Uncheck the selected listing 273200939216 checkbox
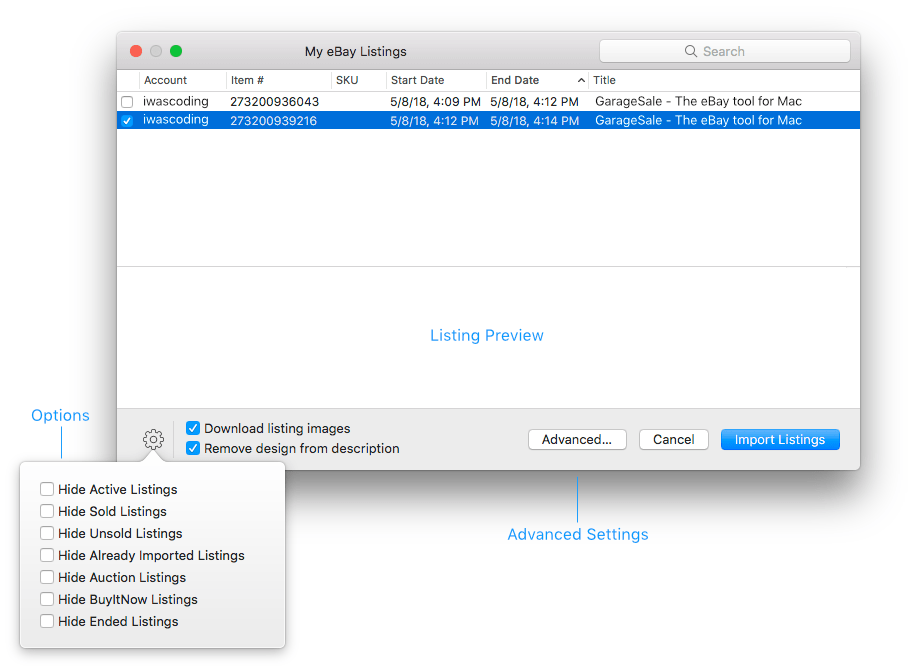Image resolution: width=916 pixels, height=669 pixels. coord(127,120)
